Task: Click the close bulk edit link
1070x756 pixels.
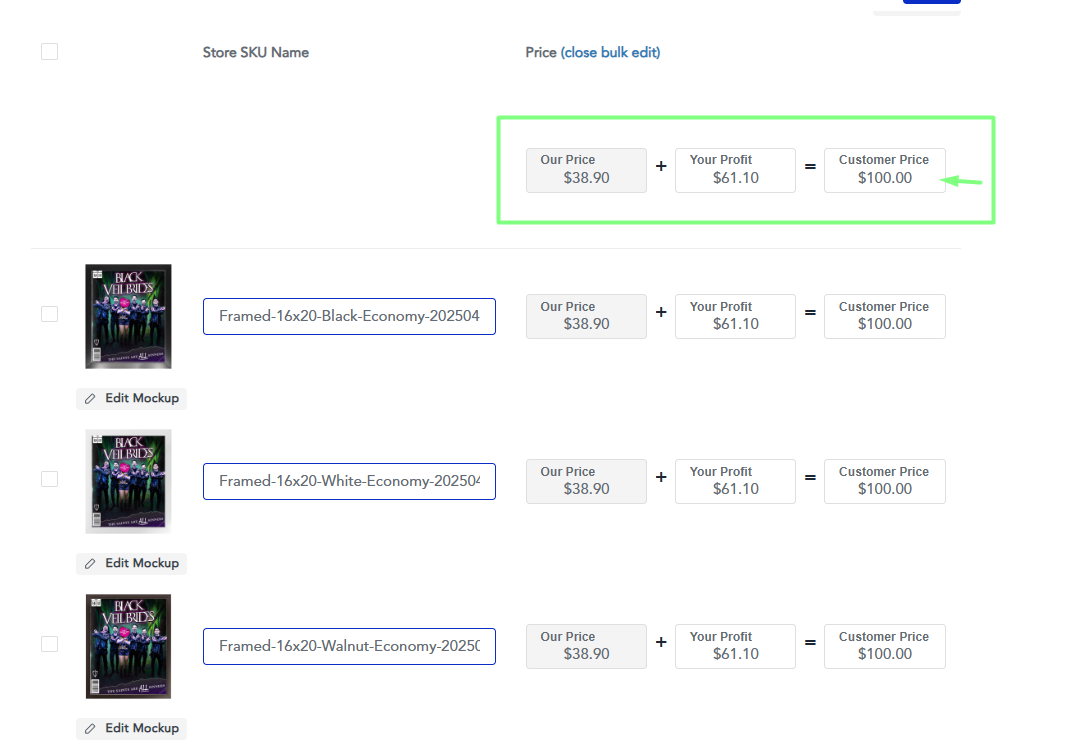Action: tap(610, 52)
